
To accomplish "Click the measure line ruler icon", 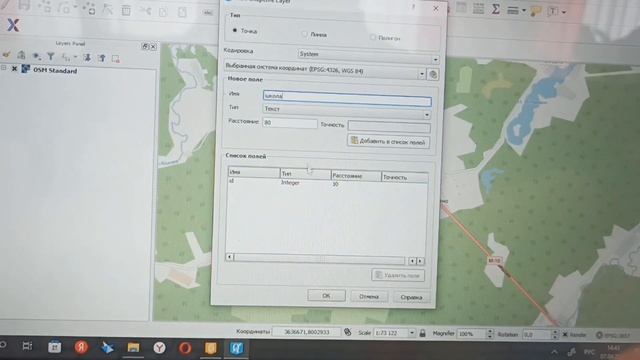I will pos(513,10).
